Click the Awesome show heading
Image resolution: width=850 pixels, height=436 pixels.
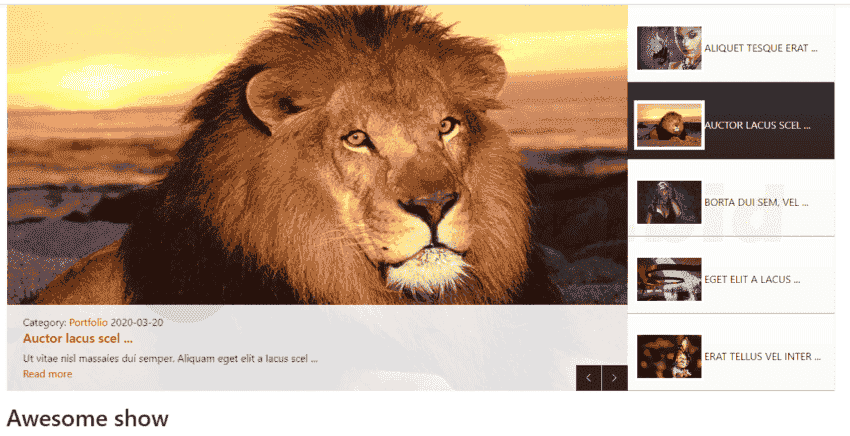(x=87, y=418)
